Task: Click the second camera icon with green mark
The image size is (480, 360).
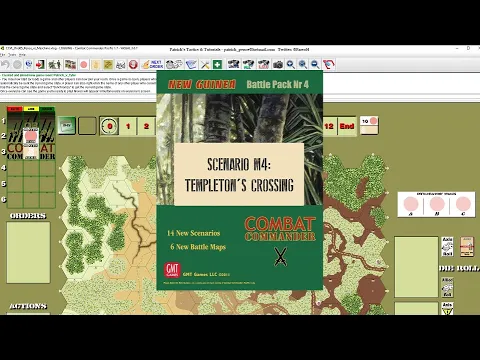Action: pos(248,64)
